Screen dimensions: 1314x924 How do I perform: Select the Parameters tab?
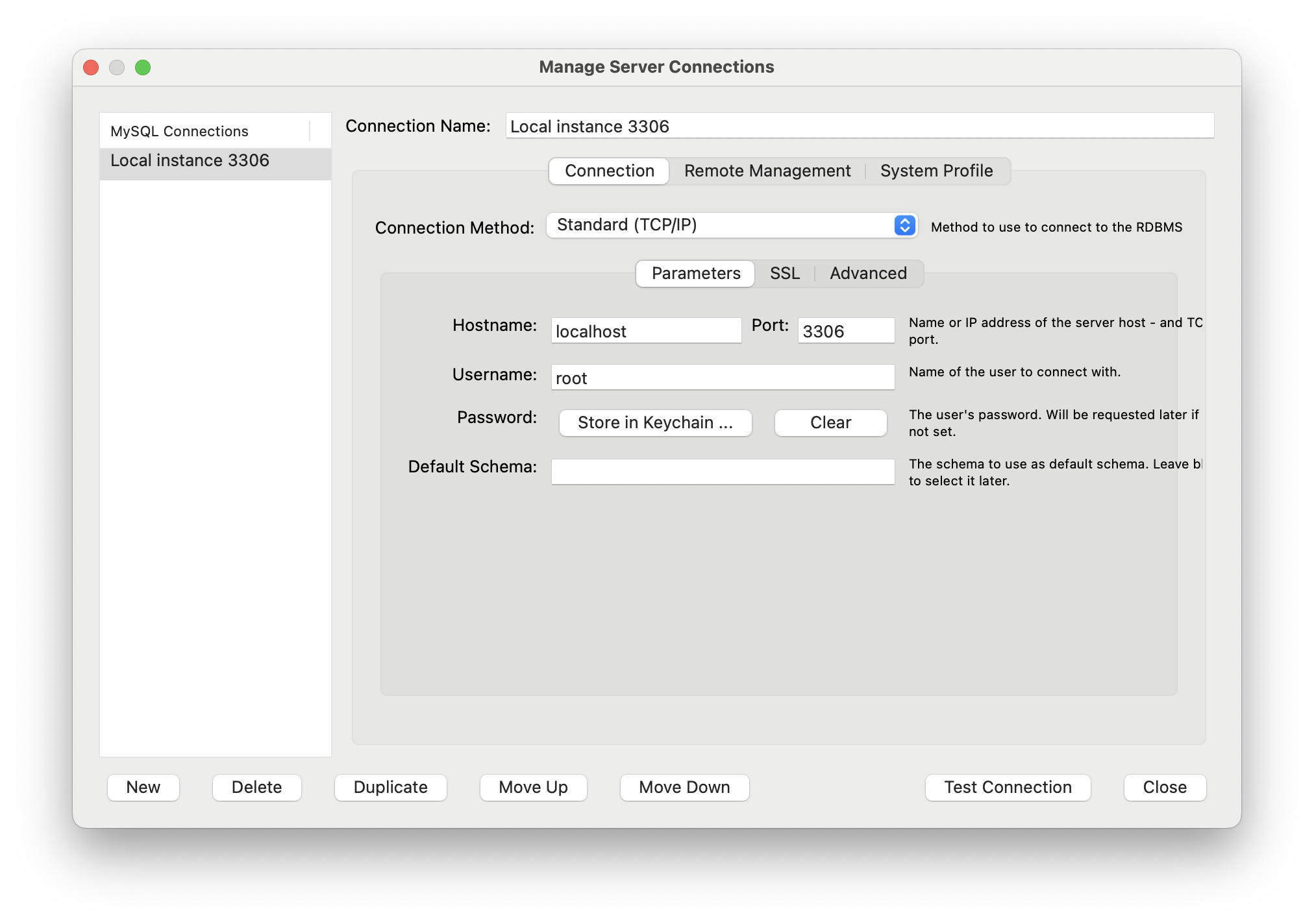click(x=695, y=273)
